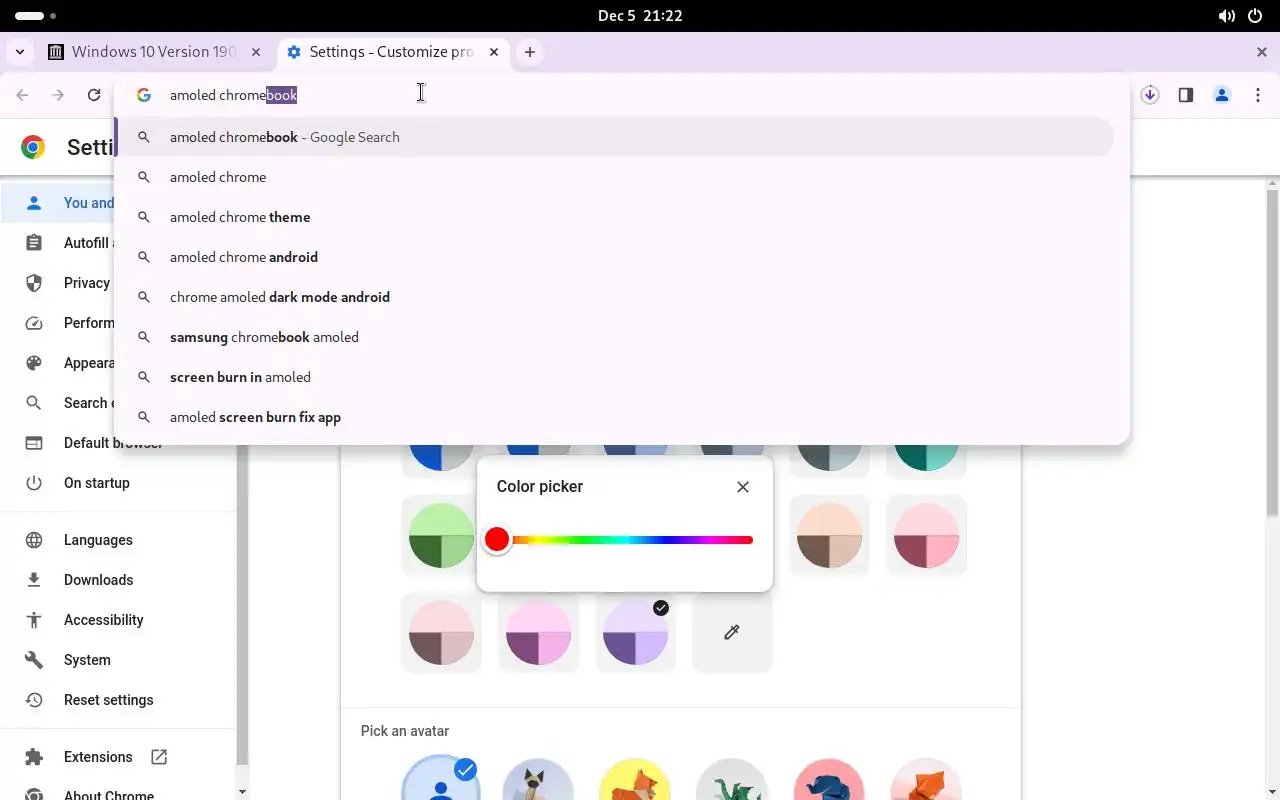Click the Search engine magnifier sidebar icon
Viewport: 1280px width, 800px height.
click(x=34, y=403)
